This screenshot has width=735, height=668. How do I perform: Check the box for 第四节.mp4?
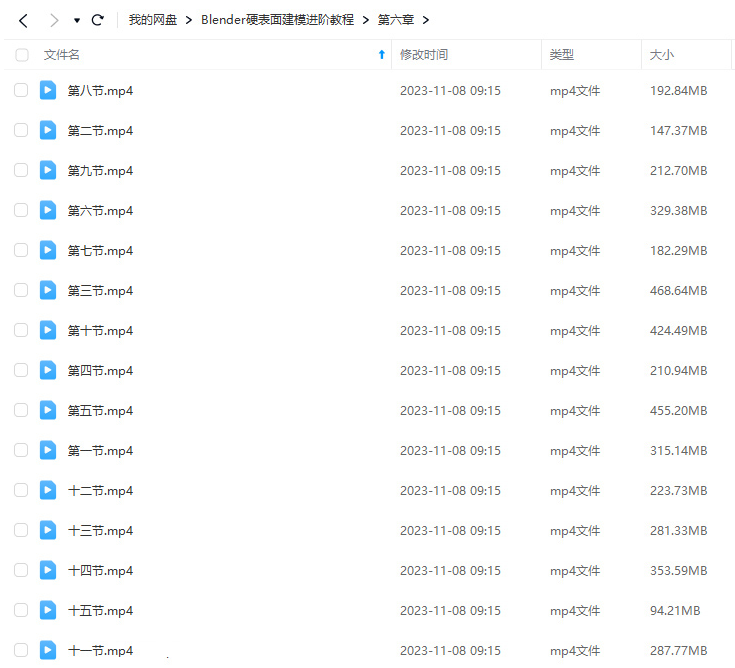[21, 370]
